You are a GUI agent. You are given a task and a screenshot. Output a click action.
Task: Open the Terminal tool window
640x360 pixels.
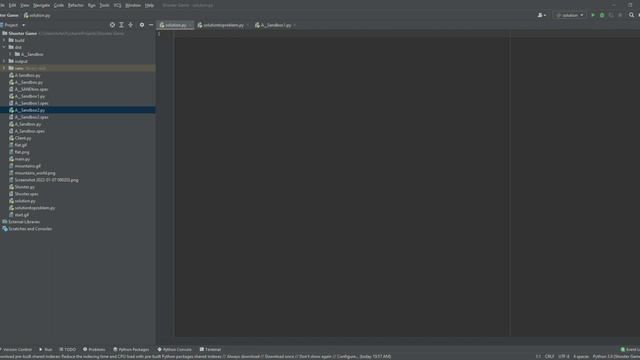210,349
